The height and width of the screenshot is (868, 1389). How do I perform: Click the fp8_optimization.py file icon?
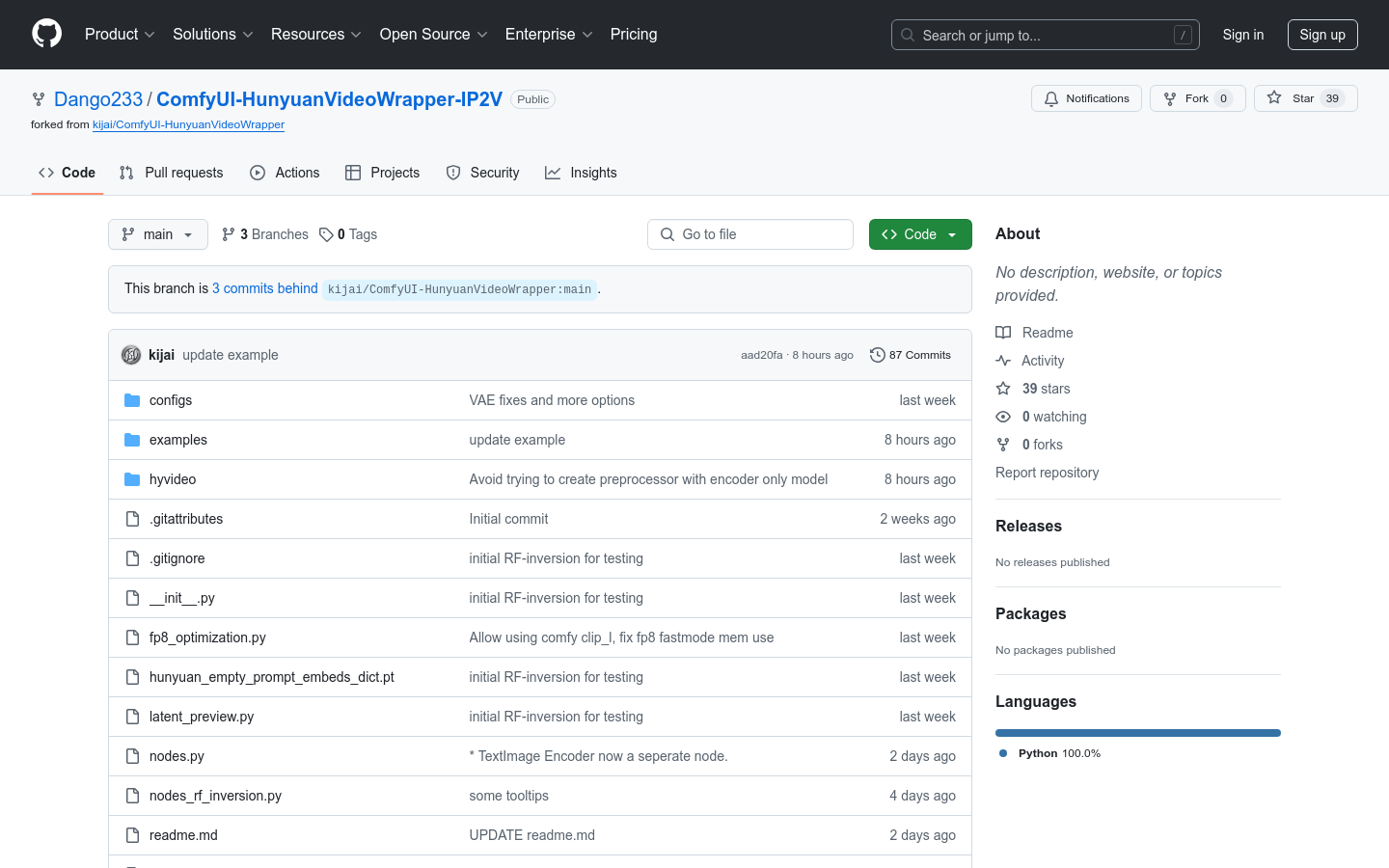tap(132, 637)
